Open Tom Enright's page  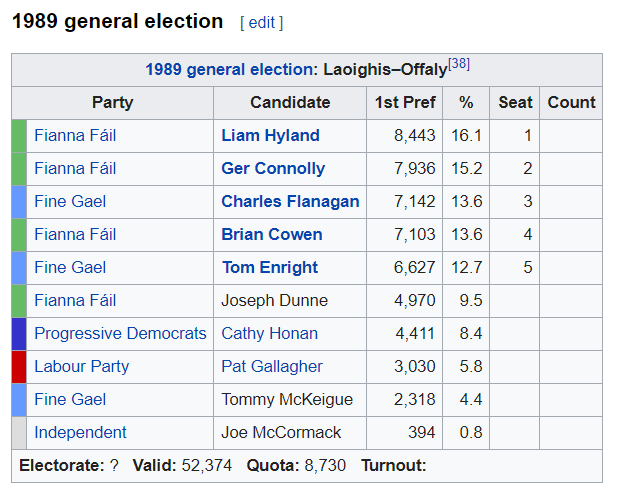coord(270,267)
